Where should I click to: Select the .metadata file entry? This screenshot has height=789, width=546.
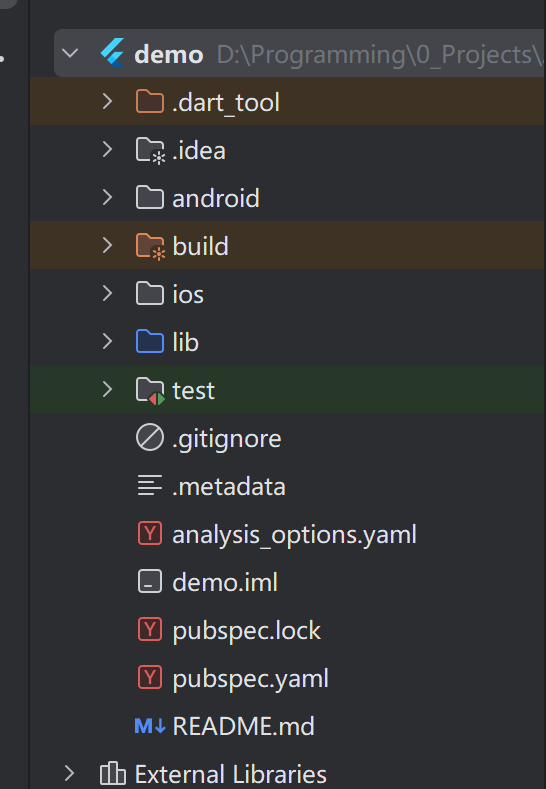click(229, 487)
